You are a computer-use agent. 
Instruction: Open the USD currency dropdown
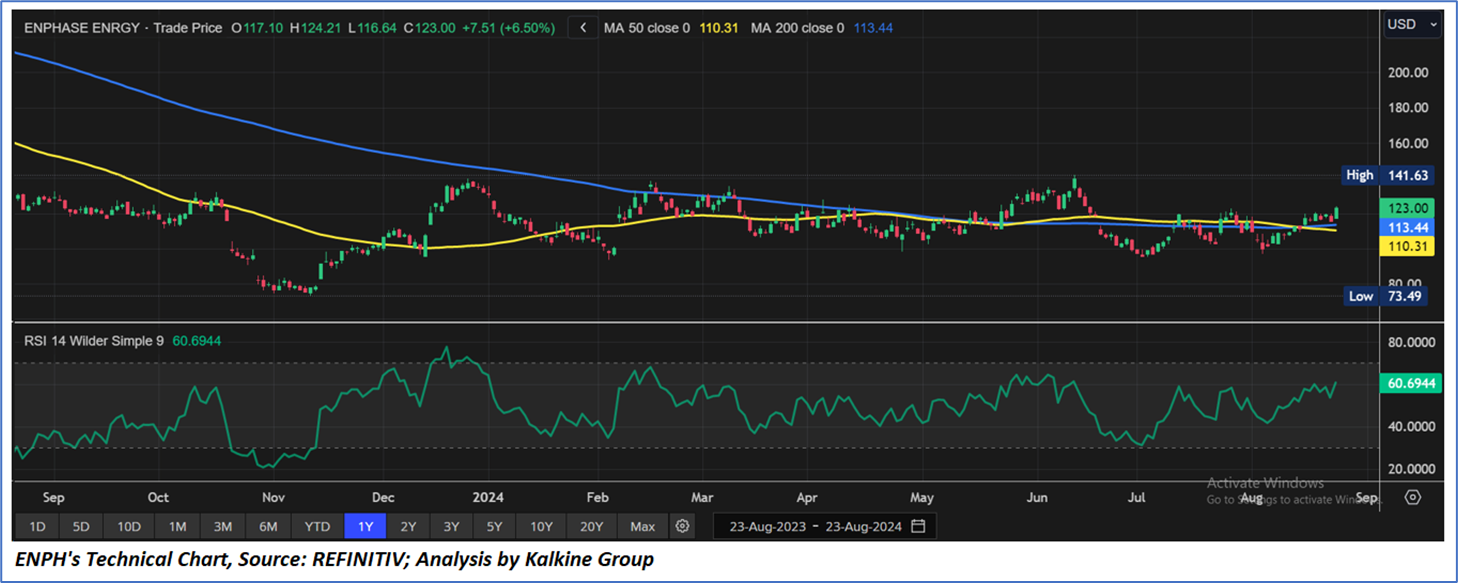[1410, 25]
